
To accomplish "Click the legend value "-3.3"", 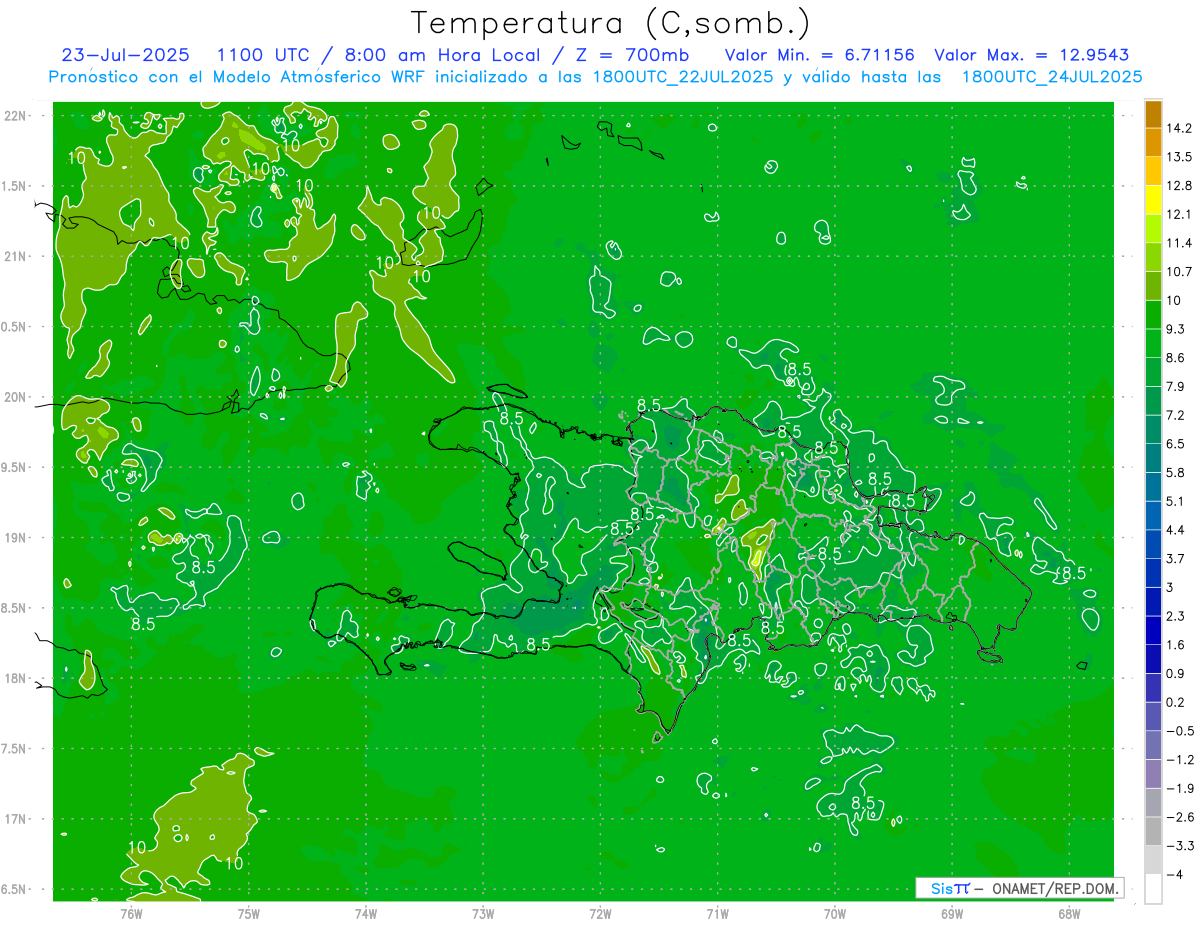I will (x=1179, y=846).
